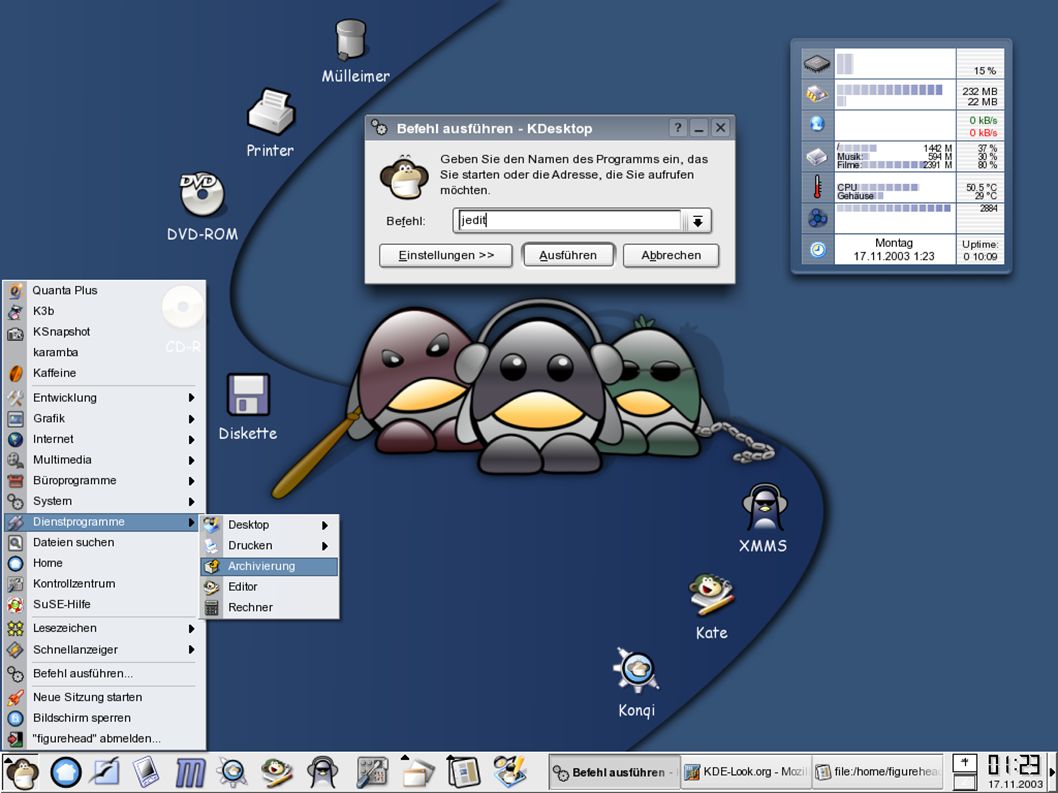Switch to the KDE-Look.org Mozilla taskbar button
1058x793 pixels.
[x=744, y=772]
